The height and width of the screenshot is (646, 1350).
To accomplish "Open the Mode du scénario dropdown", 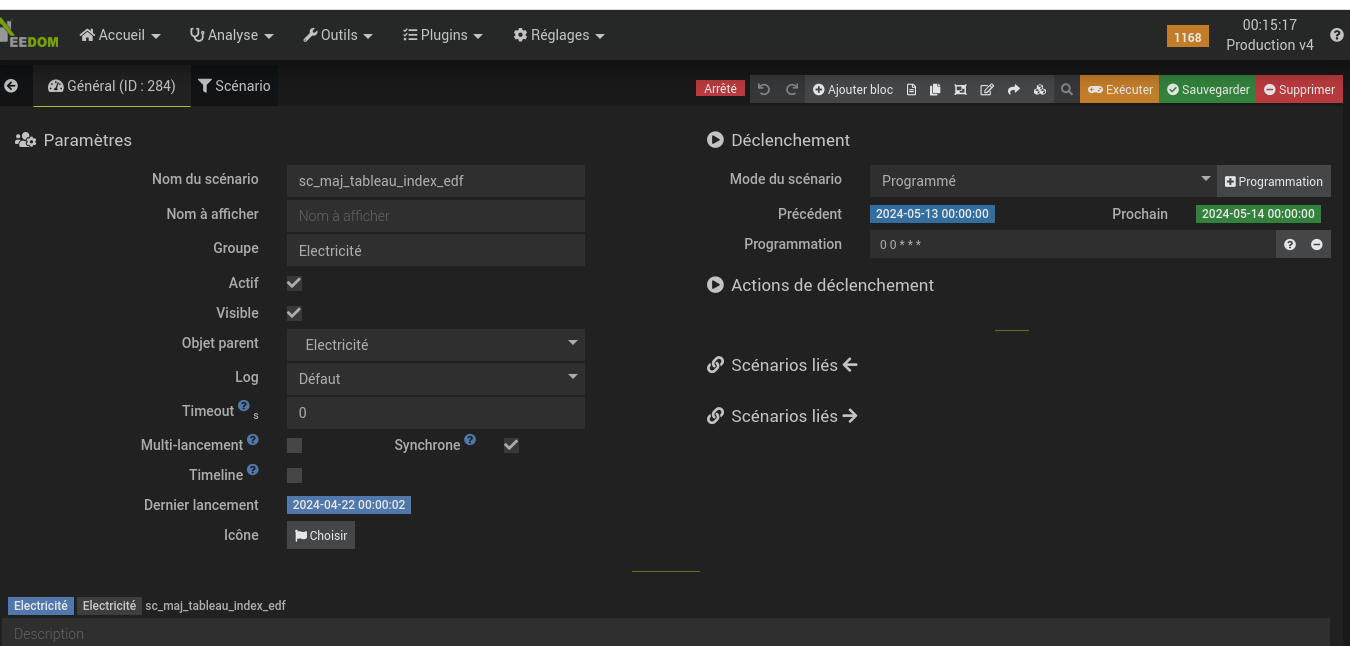I will click(x=1042, y=181).
